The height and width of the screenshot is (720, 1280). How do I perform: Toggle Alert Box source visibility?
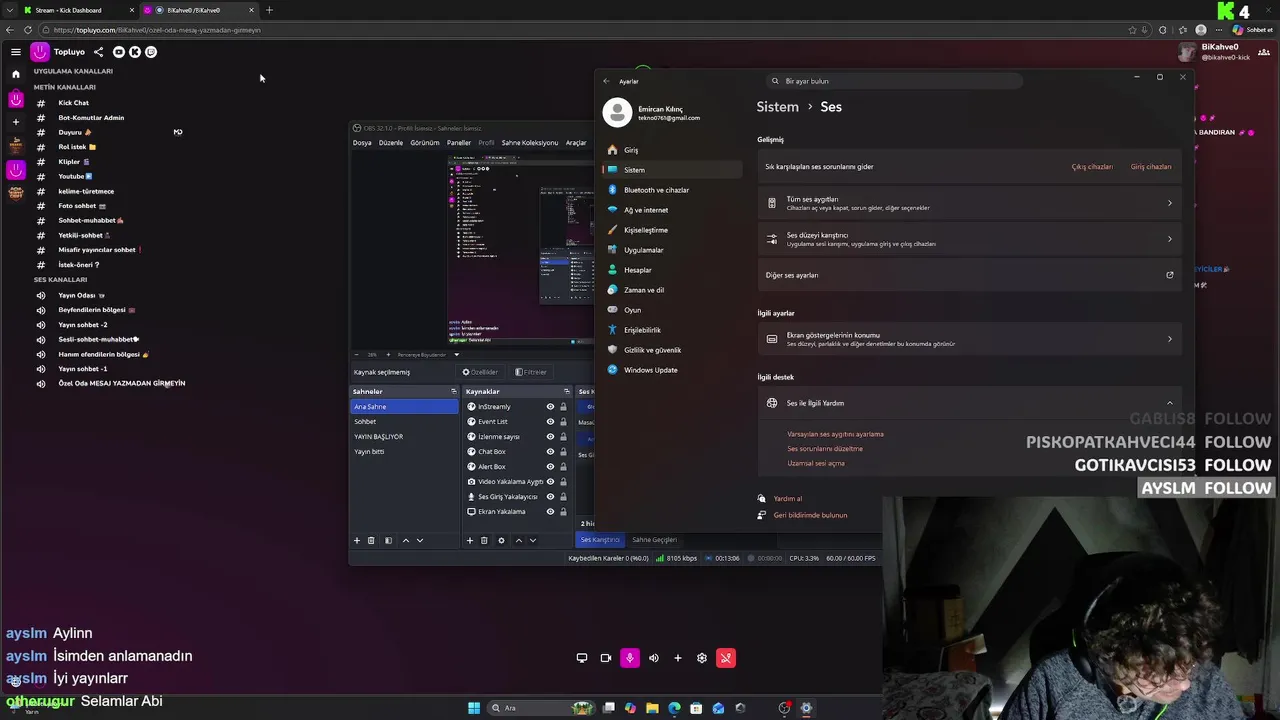(550, 467)
